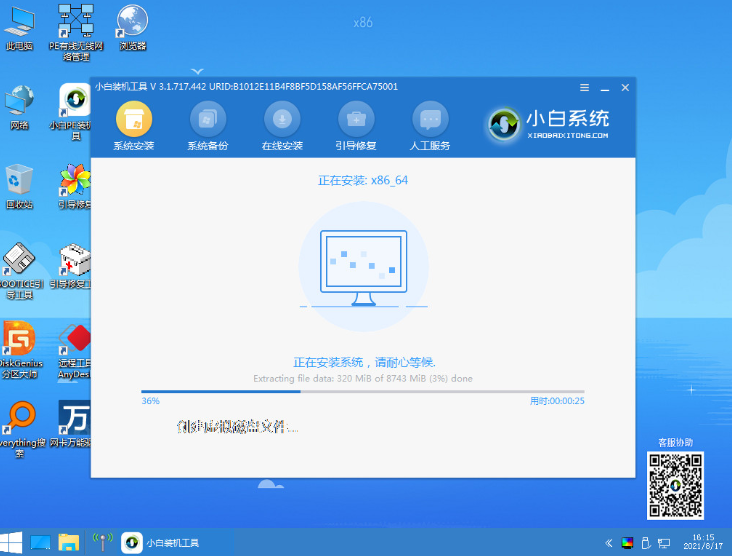732x556 pixels.
Task: Click the 36% progress label
Action: [x=150, y=401]
